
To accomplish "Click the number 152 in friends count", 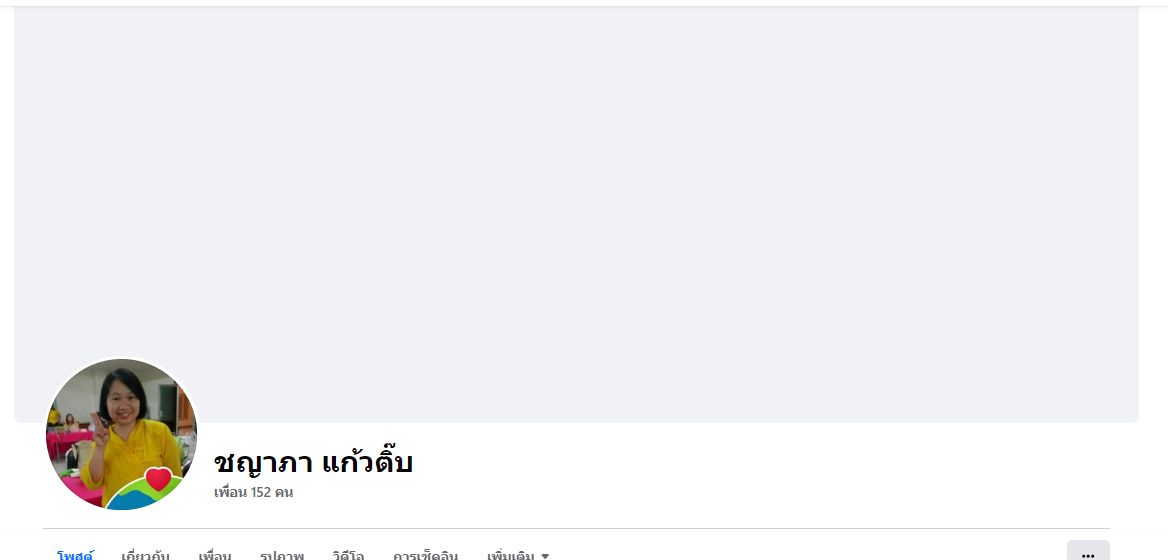I will (262, 492).
